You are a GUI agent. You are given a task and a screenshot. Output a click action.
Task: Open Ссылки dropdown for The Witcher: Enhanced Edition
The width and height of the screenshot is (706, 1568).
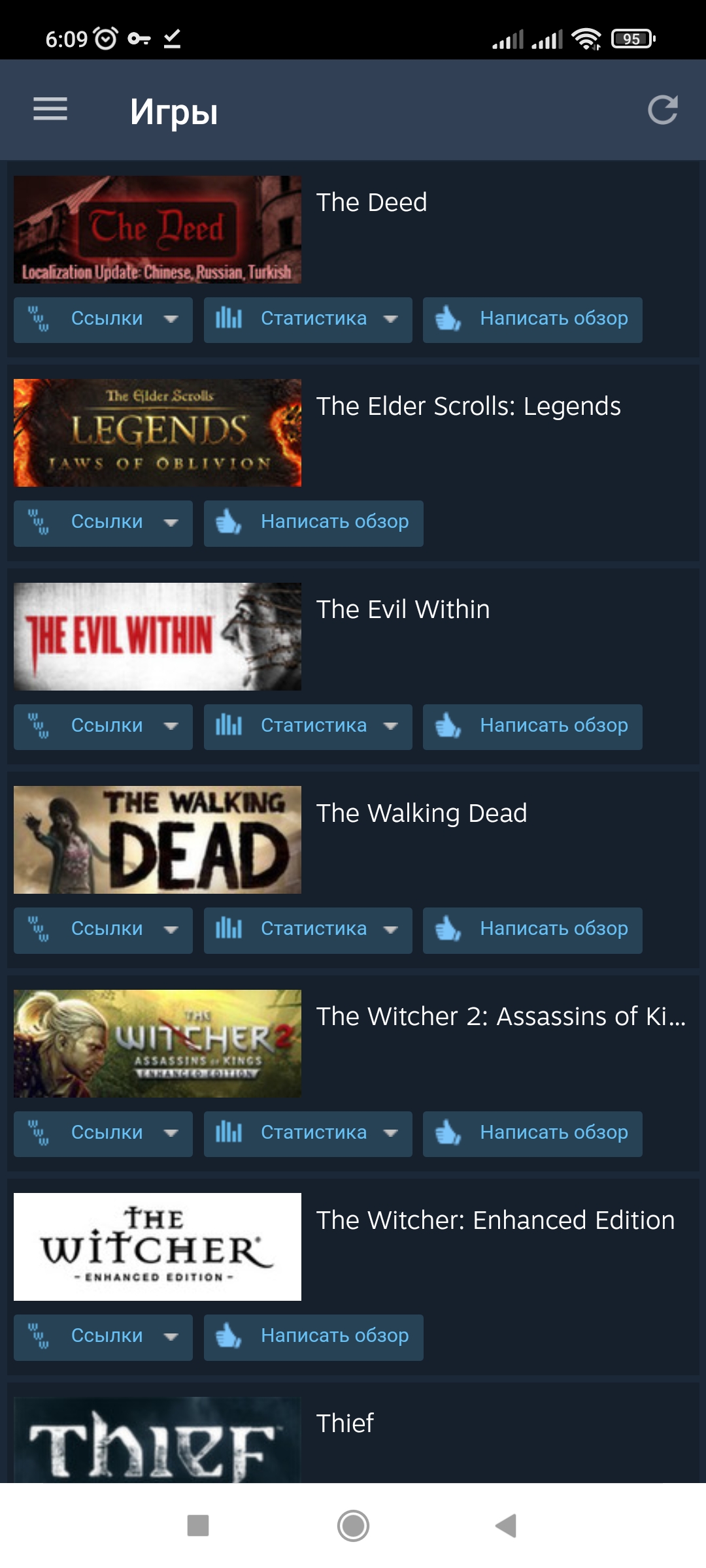tap(103, 1337)
